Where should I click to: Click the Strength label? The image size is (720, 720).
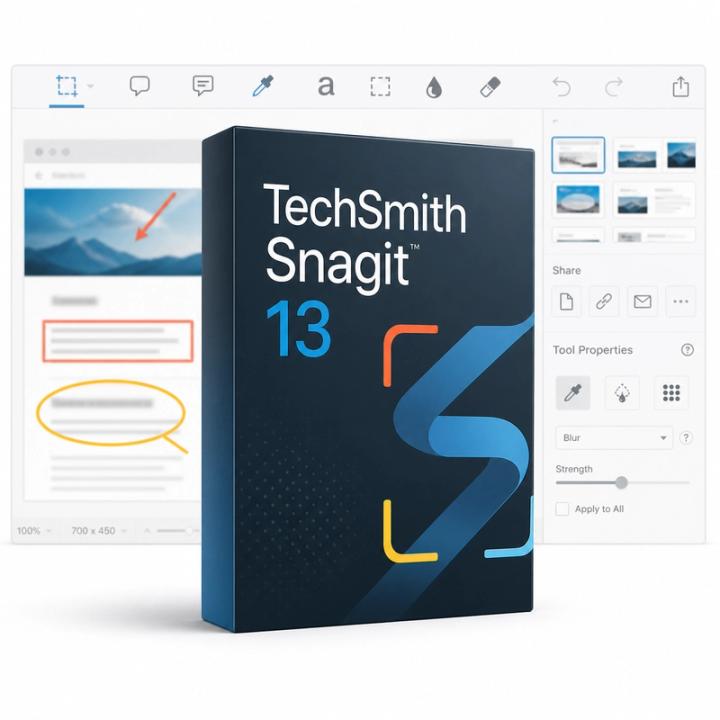(x=574, y=469)
